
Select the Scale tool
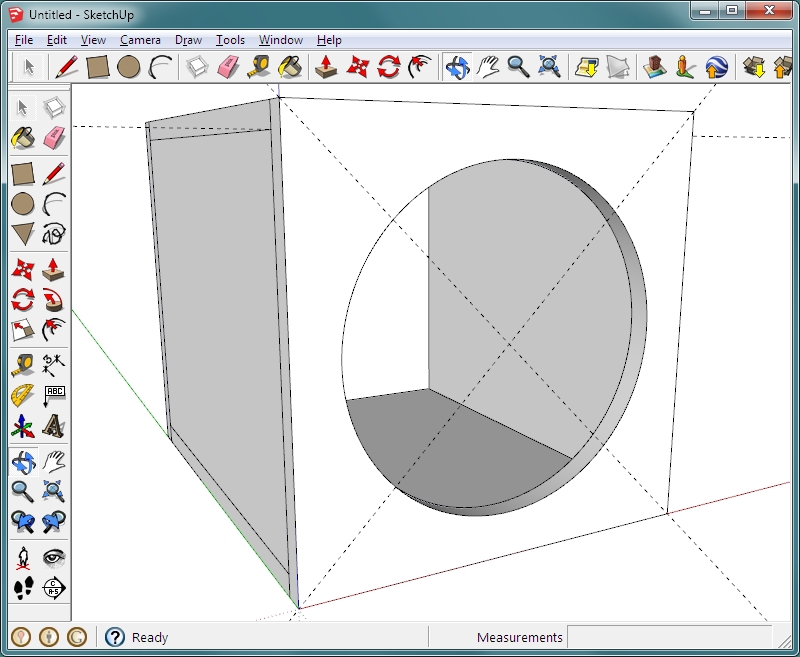22,330
